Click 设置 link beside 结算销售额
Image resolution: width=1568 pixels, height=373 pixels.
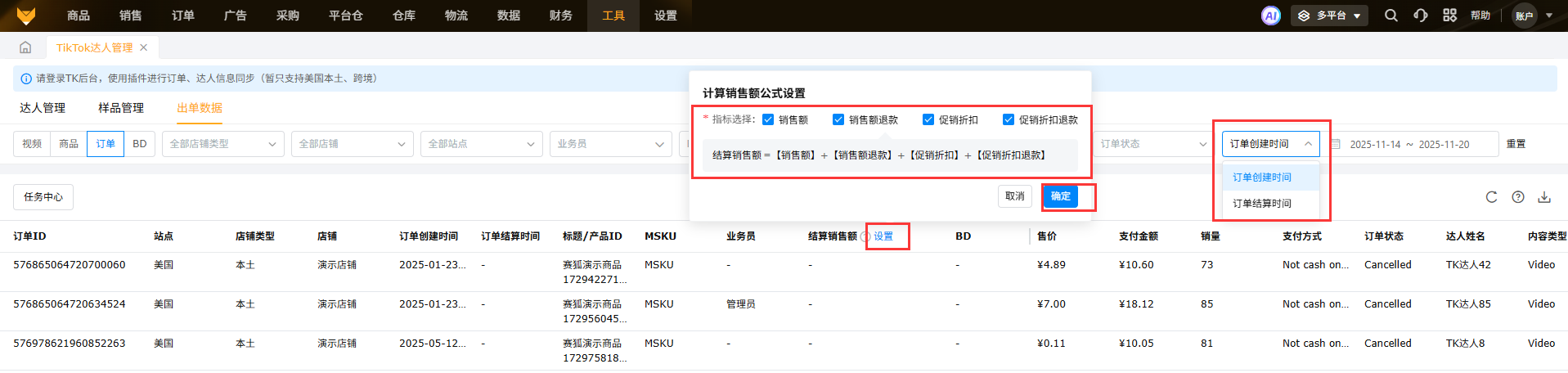click(x=883, y=236)
